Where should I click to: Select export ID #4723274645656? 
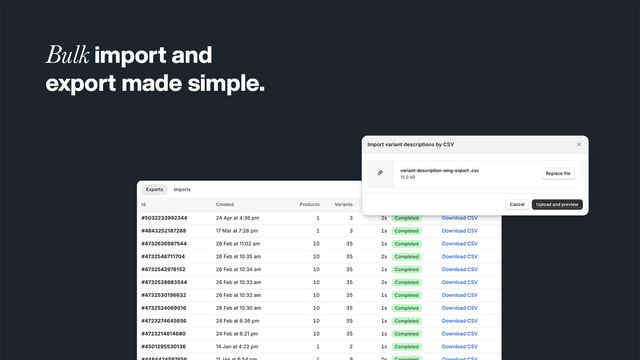(164, 321)
